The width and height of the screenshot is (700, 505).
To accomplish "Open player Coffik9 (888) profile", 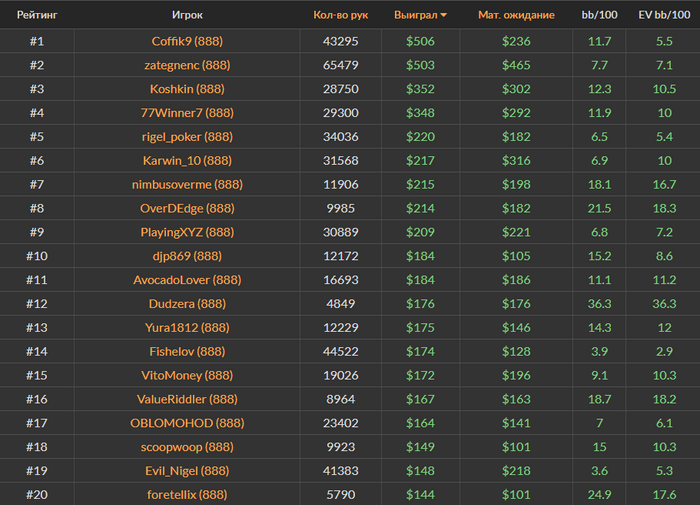I will click(x=187, y=41).
